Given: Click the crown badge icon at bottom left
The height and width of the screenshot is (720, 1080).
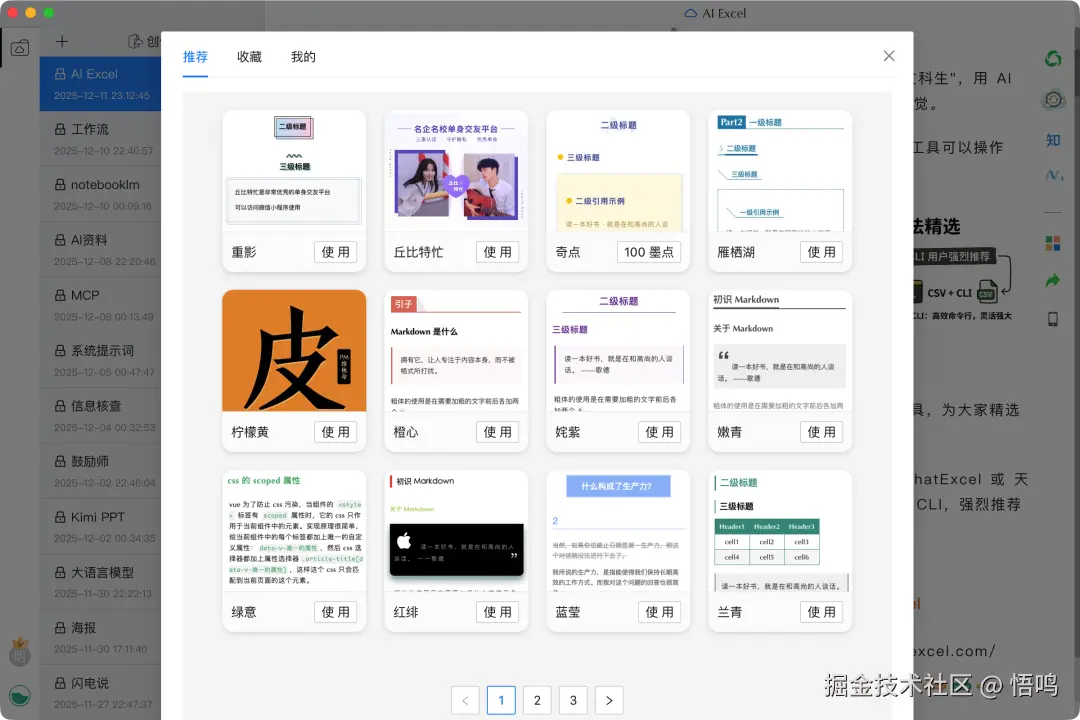Looking at the screenshot, I should pyautogui.click(x=20, y=653).
